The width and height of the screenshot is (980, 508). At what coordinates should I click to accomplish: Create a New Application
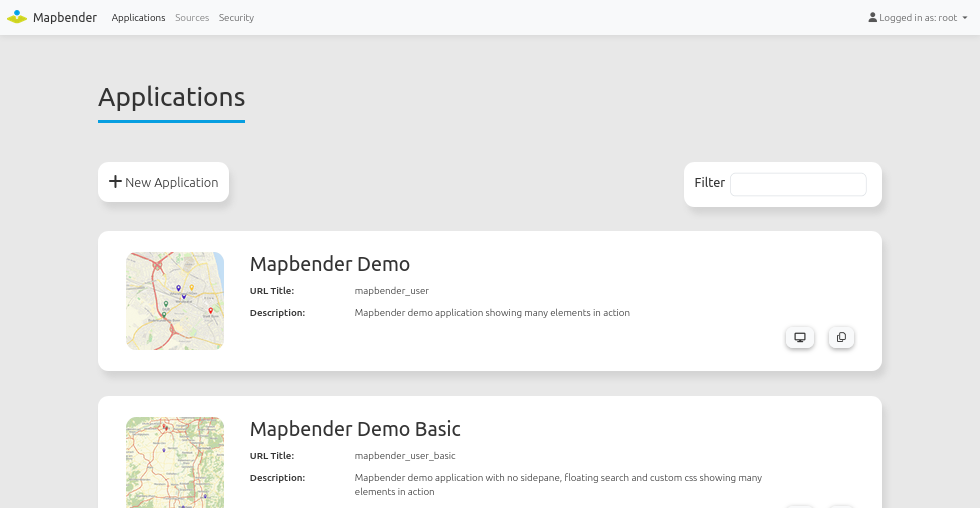[163, 182]
